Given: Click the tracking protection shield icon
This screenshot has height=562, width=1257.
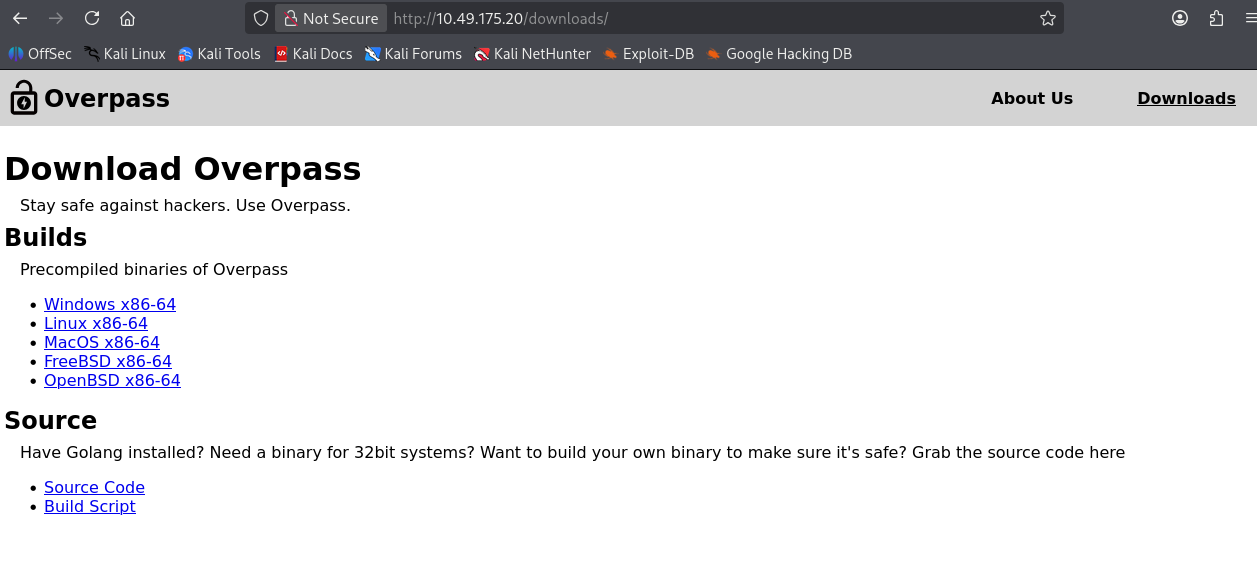Looking at the screenshot, I should tap(261, 18).
